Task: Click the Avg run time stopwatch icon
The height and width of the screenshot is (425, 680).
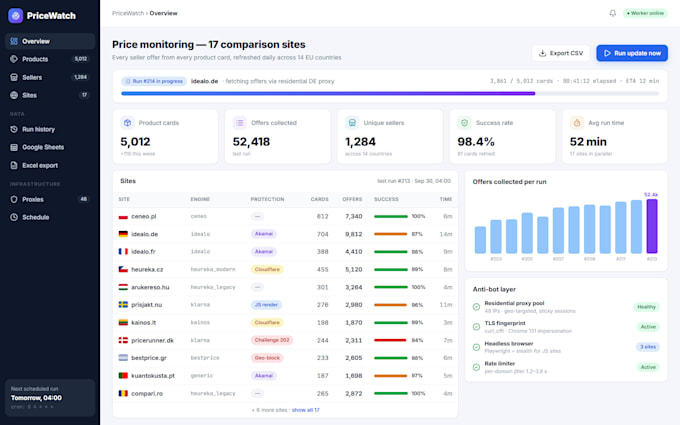Action: [x=577, y=123]
